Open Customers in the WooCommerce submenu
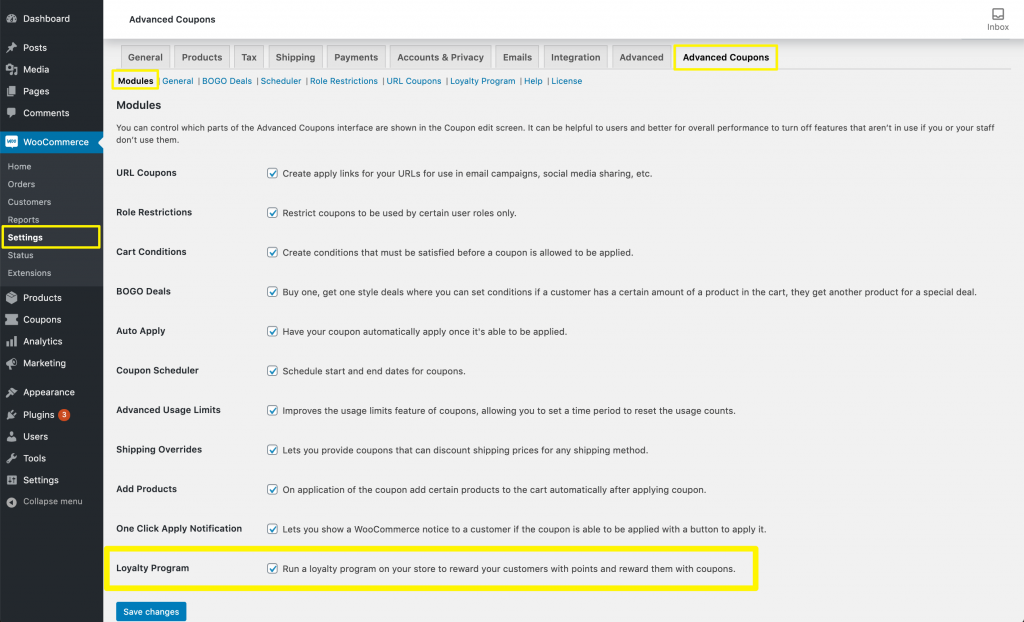The image size is (1024, 622). point(29,202)
